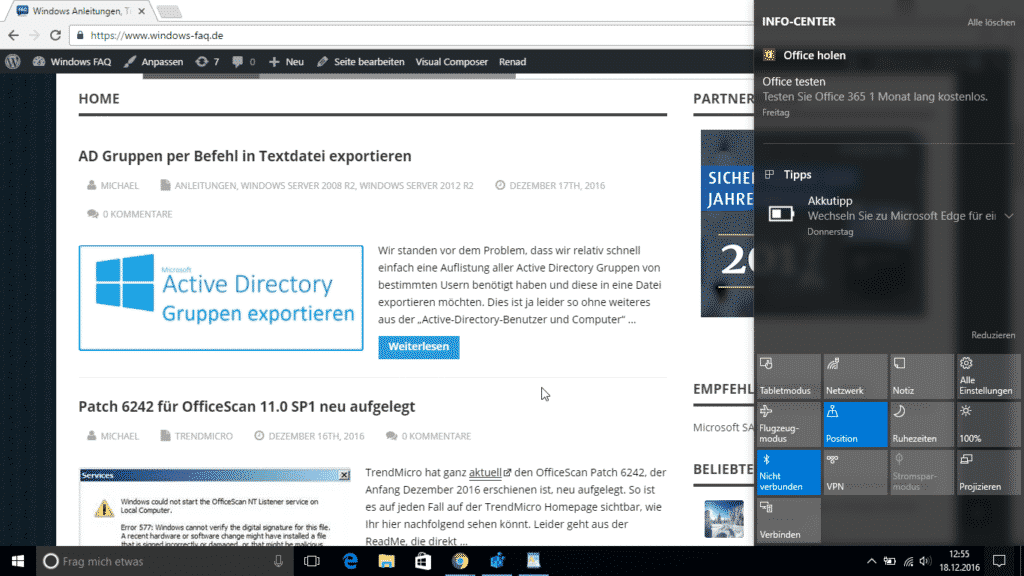Screen dimensions: 1024x576
Task: Open the network tray icon
Action: [x=908, y=561]
